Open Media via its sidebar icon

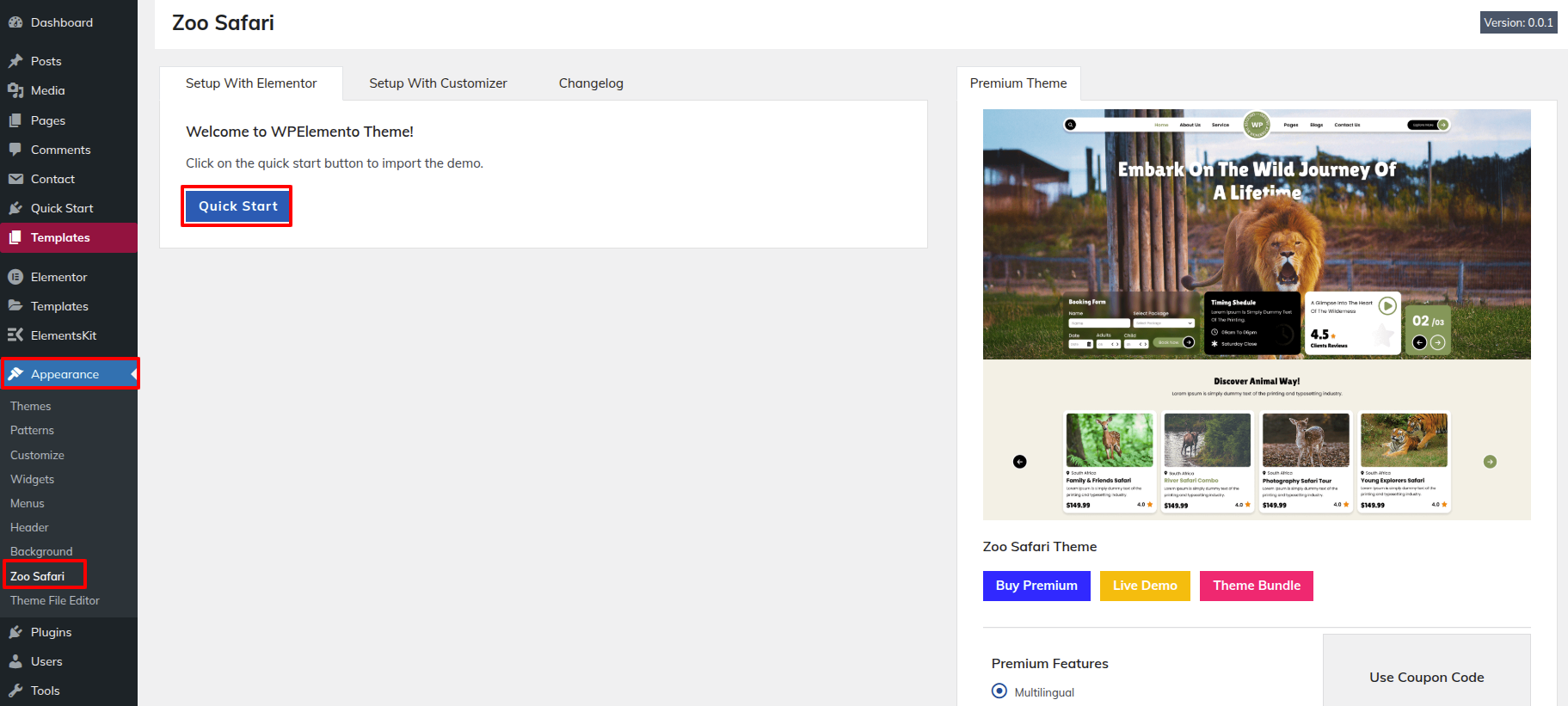[15, 90]
